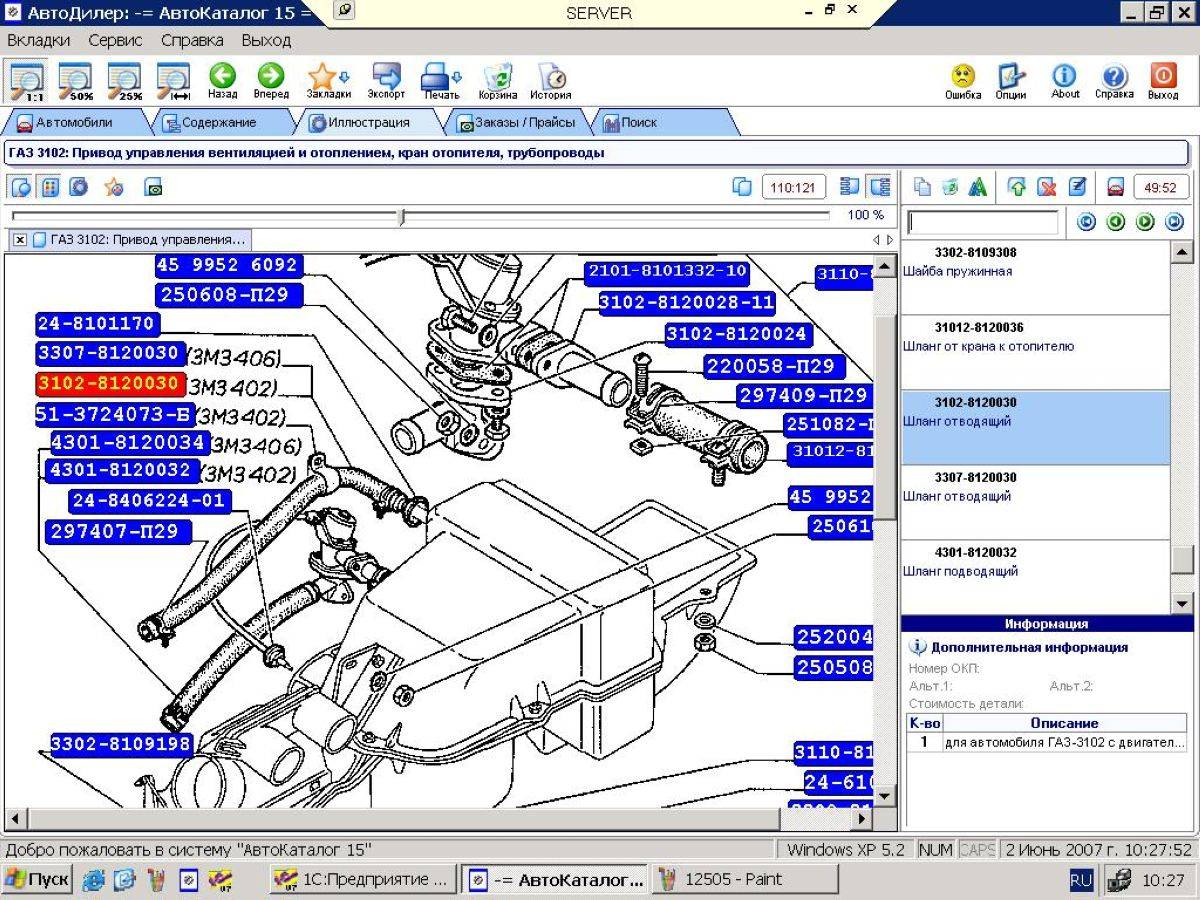Screen dimensions: 1200x900
Task: Toggle right parts list panel layout
Action: [880, 187]
